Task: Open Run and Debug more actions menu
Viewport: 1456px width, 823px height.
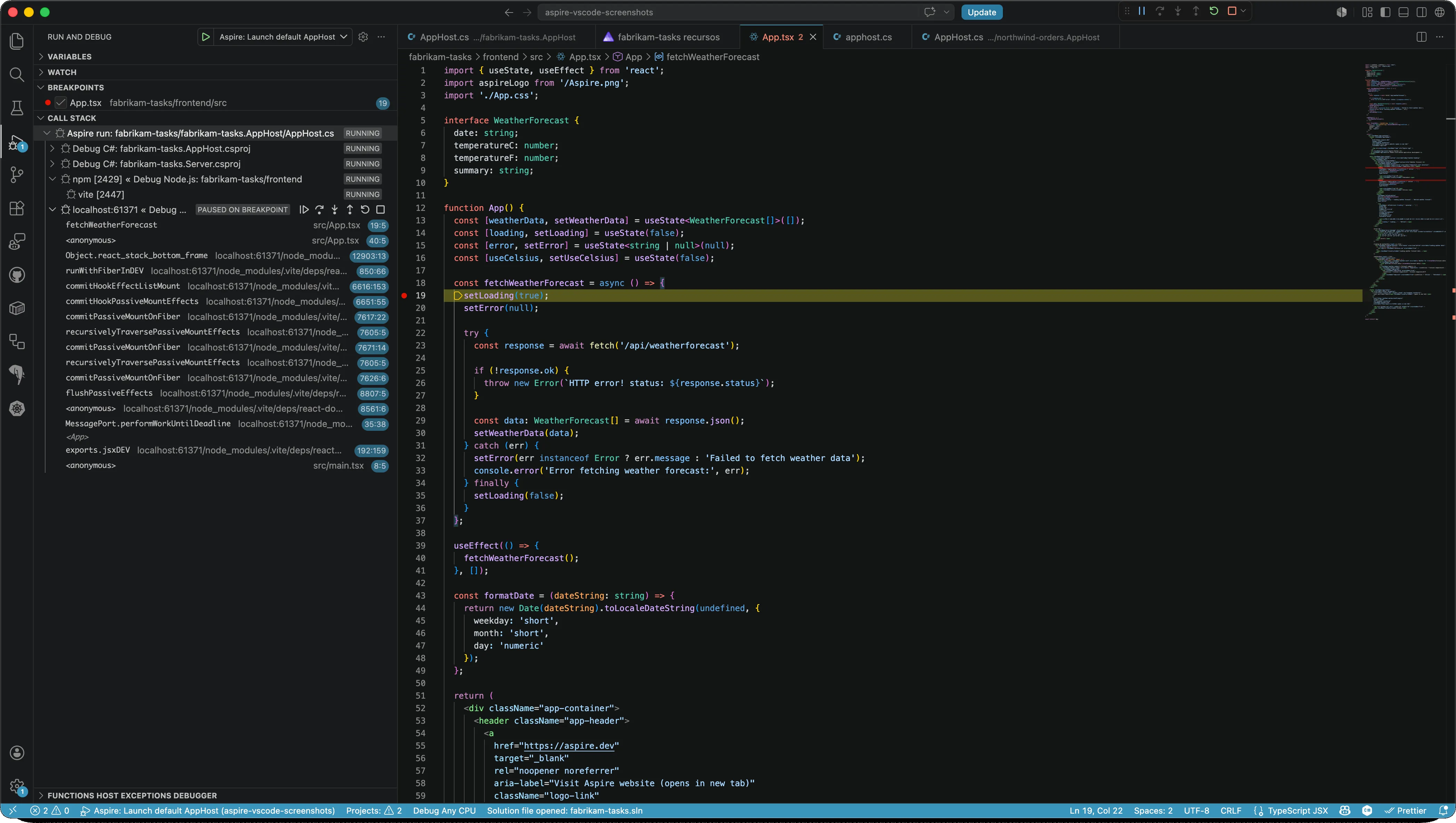Action: 382,37
